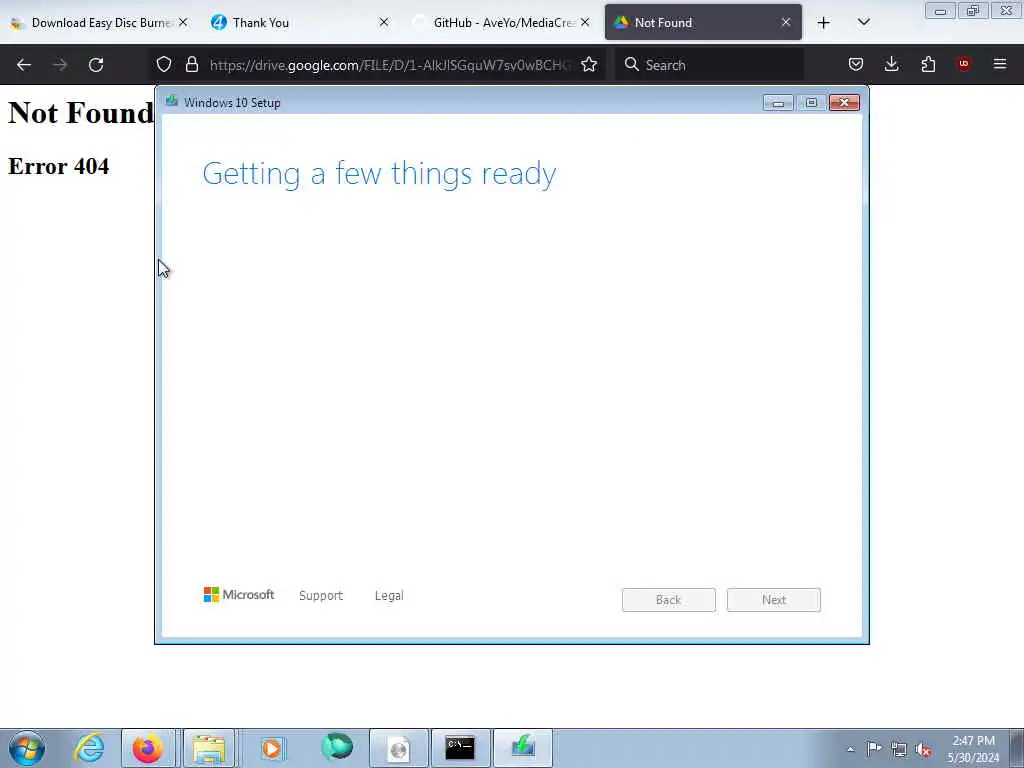This screenshot has height=768, width=1024.
Task: Switch to the command prompt taskbar icon
Action: [460, 748]
